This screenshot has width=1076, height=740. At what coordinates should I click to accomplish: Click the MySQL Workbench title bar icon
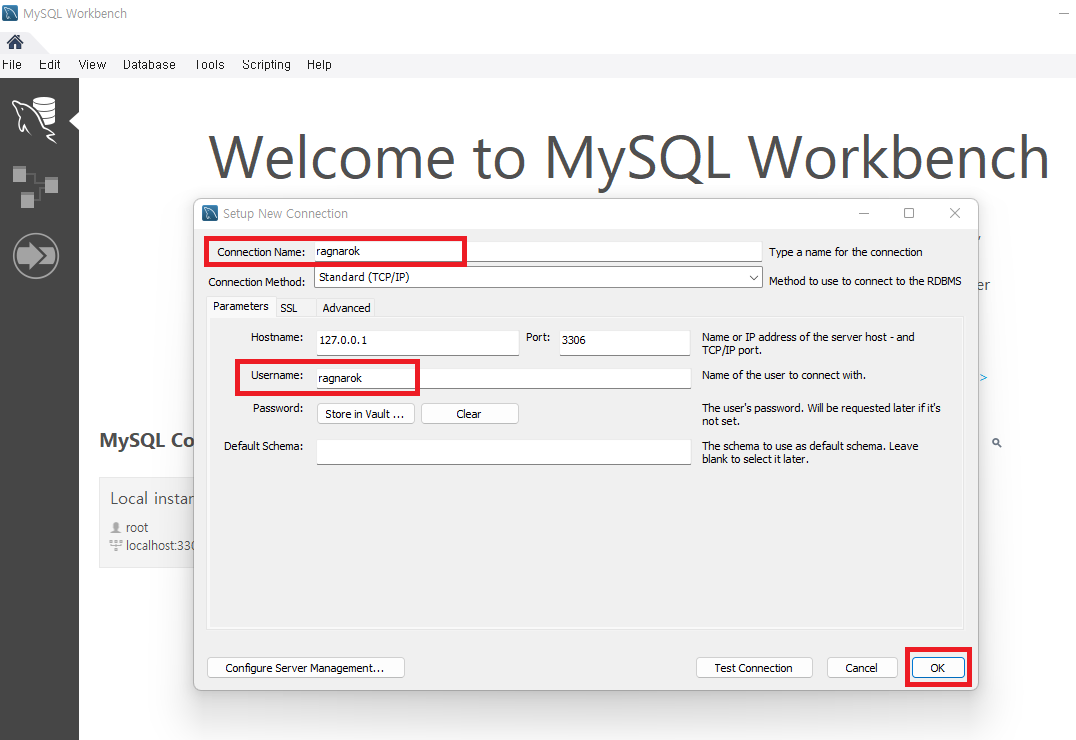pyautogui.click(x=10, y=13)
